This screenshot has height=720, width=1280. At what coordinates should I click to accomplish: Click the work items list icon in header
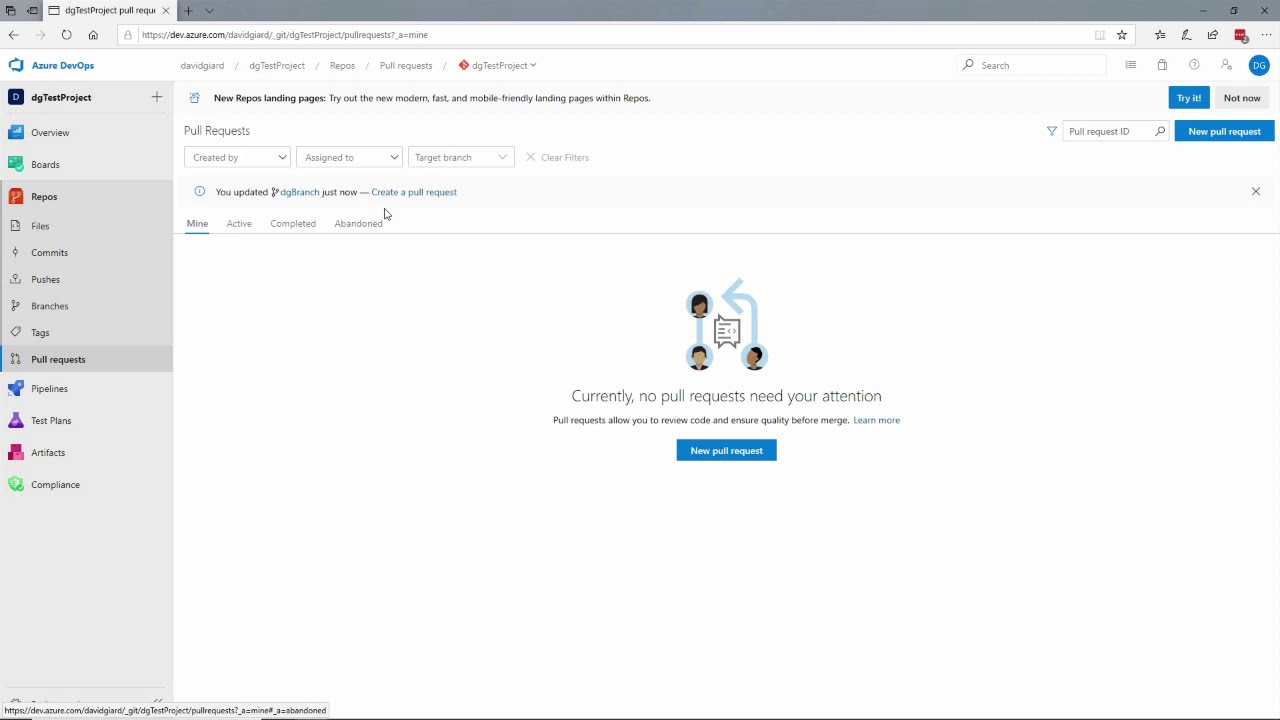pyautogui.click(x=1131, y=65)
